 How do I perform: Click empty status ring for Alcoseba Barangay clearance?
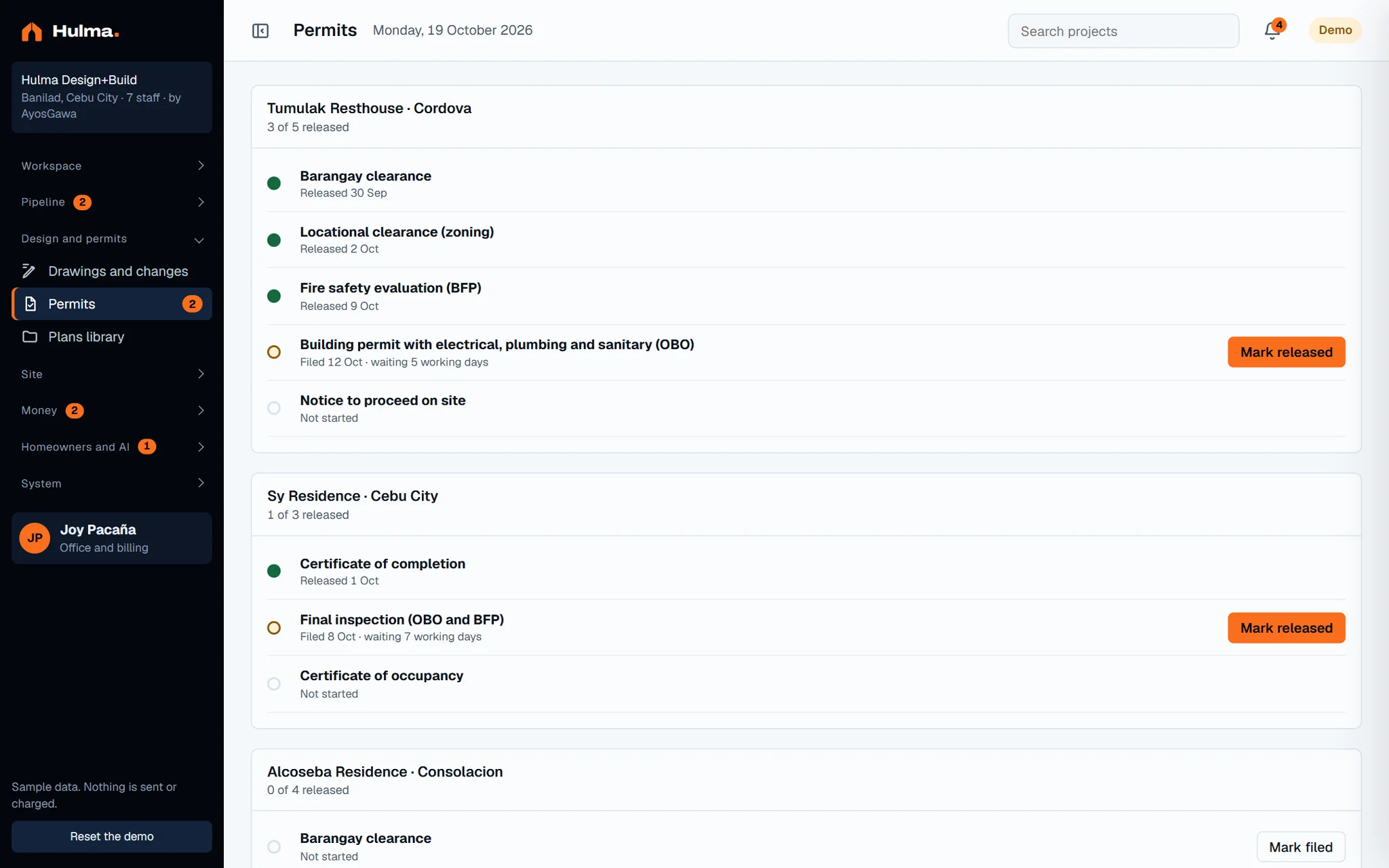click(274, 847)
